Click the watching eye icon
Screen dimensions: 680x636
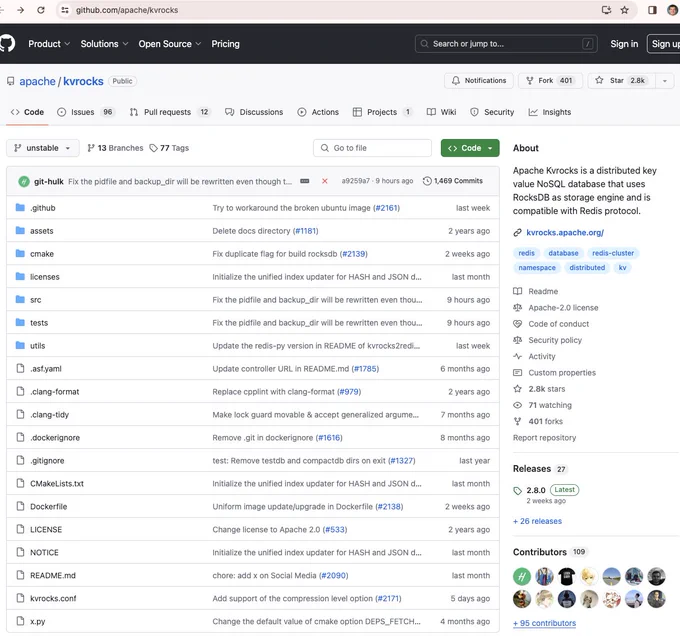point(517,405)
